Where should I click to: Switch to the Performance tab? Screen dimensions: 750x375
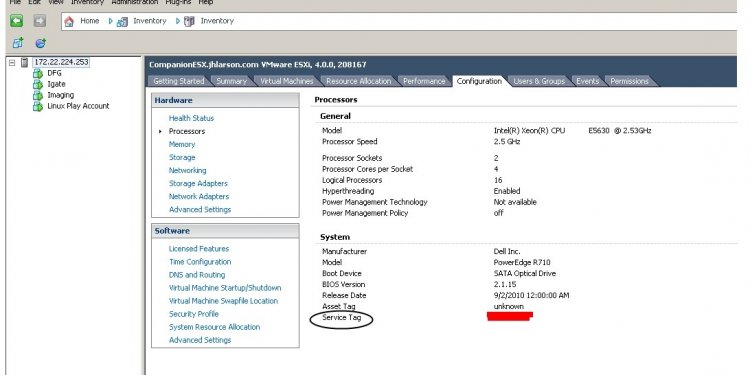[424, 81]
